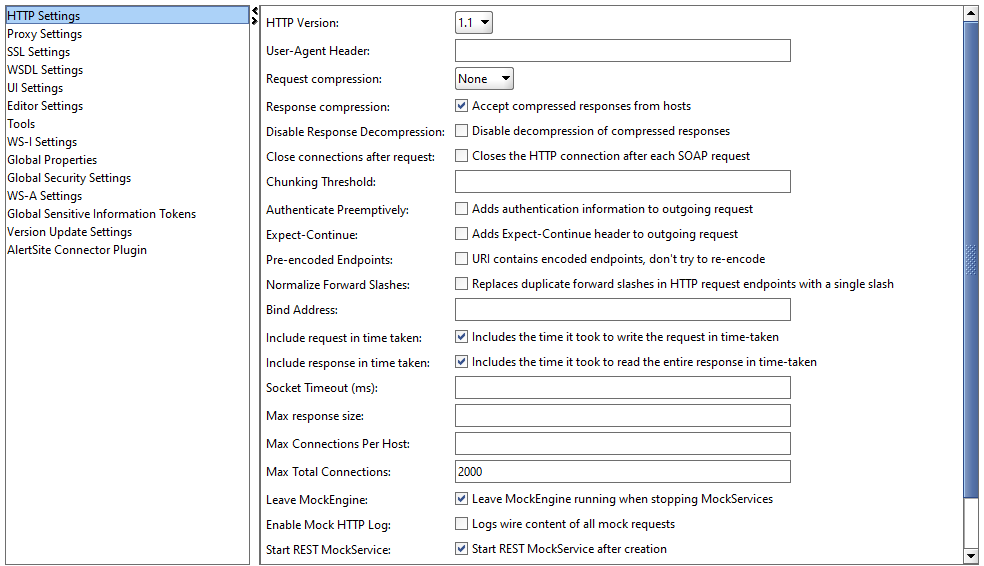This screenshot has width=984, height=566.
Task: Toggle Accept compressed responses from hosts
Action: click(x=461, y=106)
